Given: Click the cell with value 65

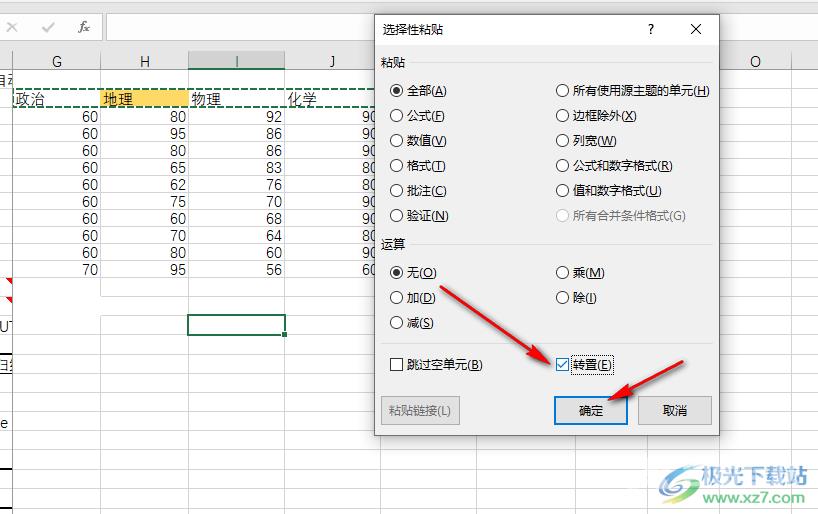Looking at the screenshot, I should (145, 168).
